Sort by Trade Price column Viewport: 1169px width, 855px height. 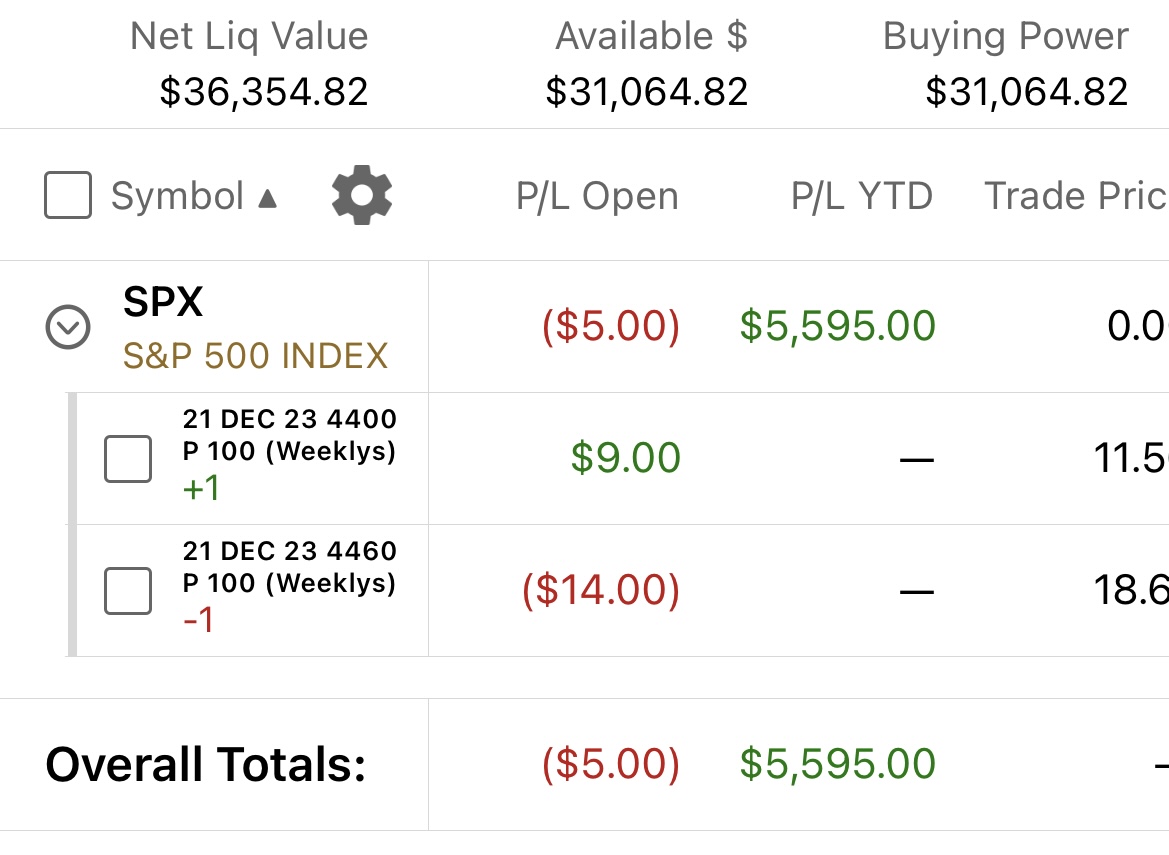(x=1076, y=196)
